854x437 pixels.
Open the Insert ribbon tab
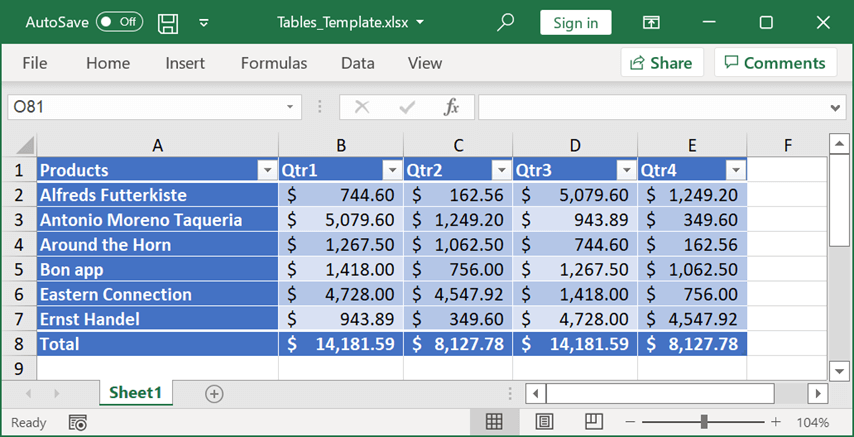tap(185, 63)
